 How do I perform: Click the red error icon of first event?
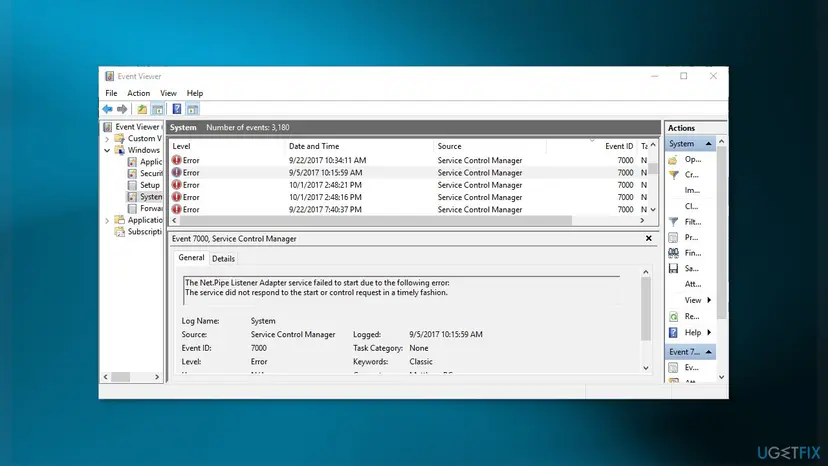pos(176,160)
